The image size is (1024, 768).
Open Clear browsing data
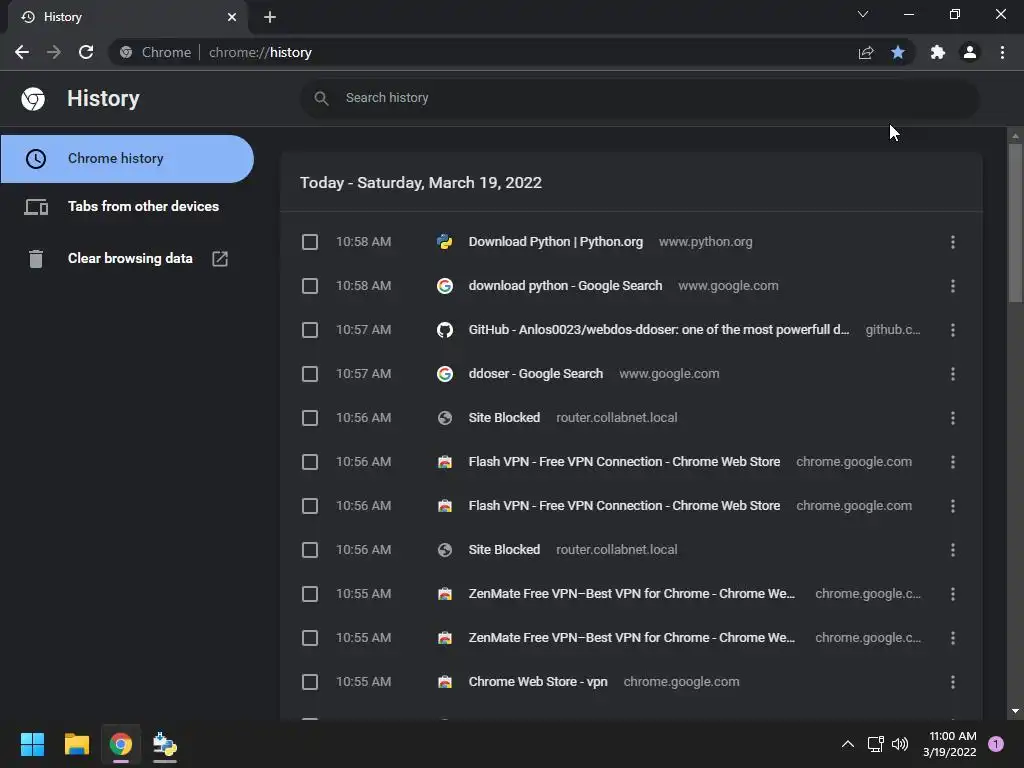127,259
